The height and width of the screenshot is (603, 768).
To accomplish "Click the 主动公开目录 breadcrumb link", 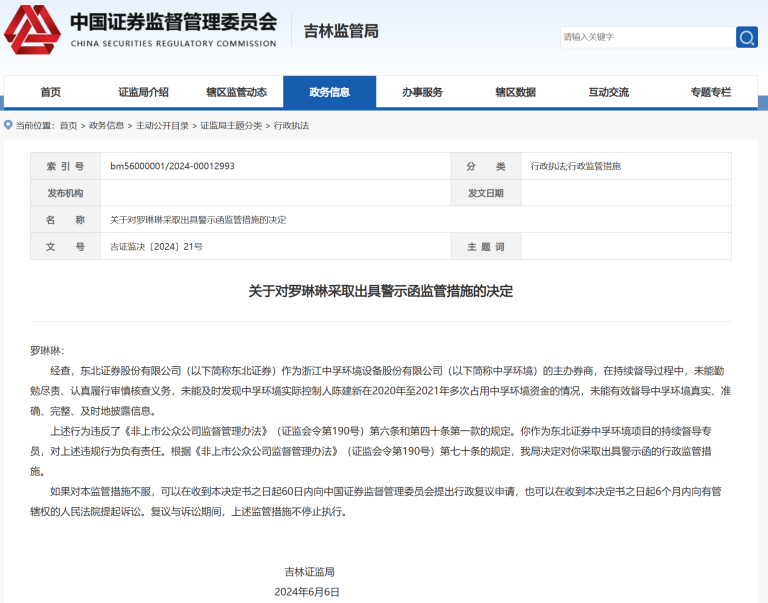I will click(x=162, y=126).
